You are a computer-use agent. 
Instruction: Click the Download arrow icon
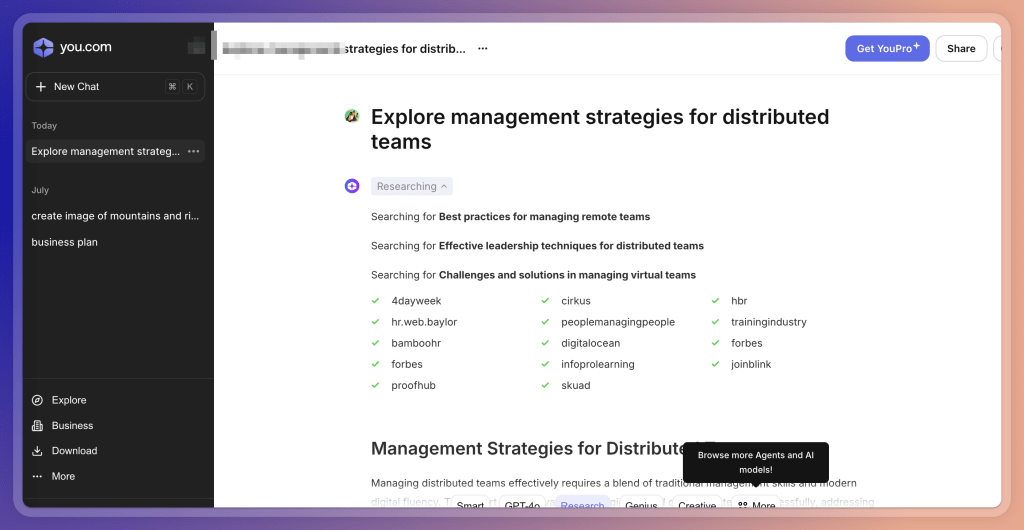38,451
